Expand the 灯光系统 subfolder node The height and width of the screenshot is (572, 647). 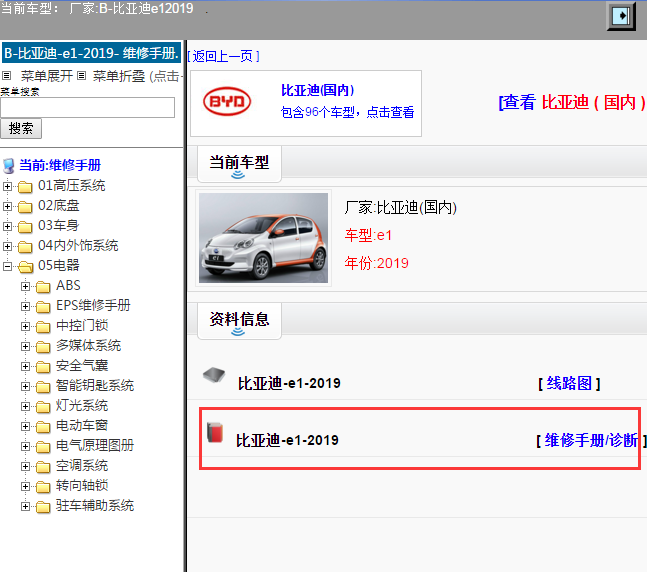[25, 406]
